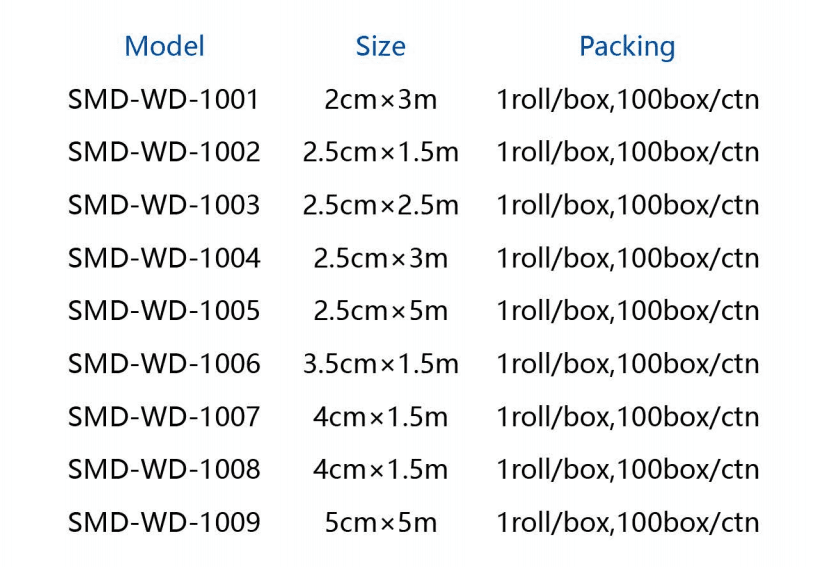Click packing text in SMD-WD-1001 row
Viewport: 839px width, 567px height.
coord(628,100)
